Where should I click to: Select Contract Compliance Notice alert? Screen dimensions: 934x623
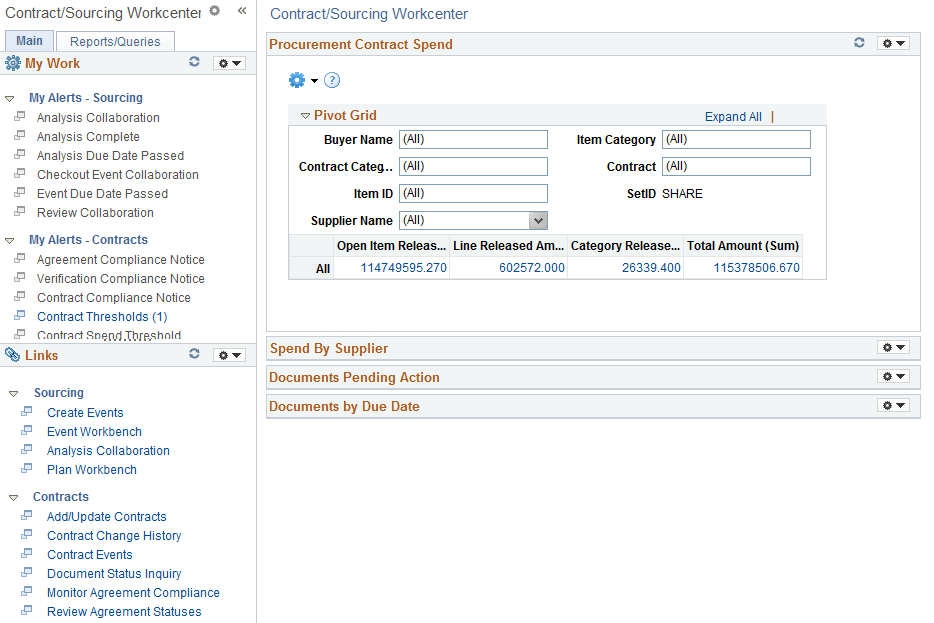click(x=114, y=298)
